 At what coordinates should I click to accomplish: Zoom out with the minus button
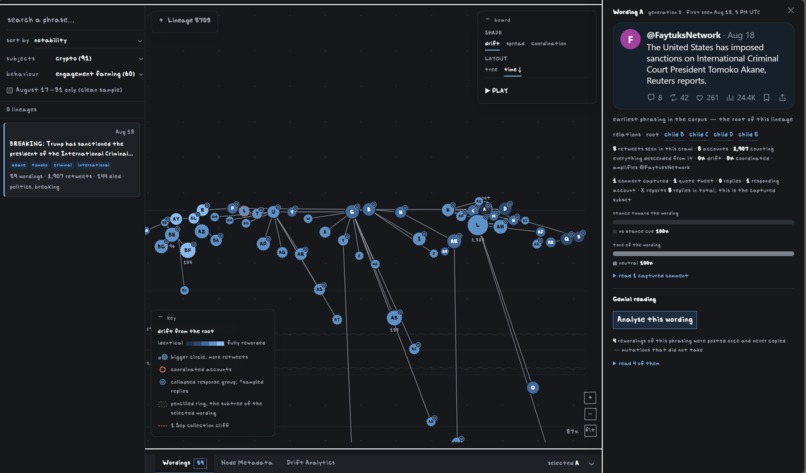point(590,414)
